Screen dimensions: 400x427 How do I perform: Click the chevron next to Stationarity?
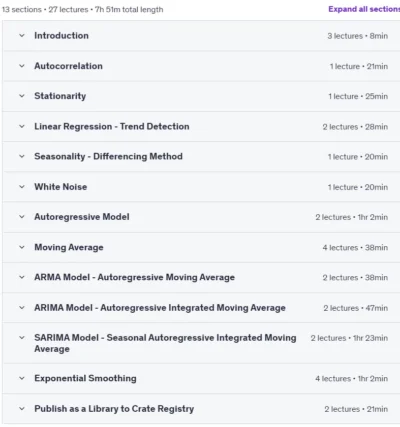tap(22, 96)
